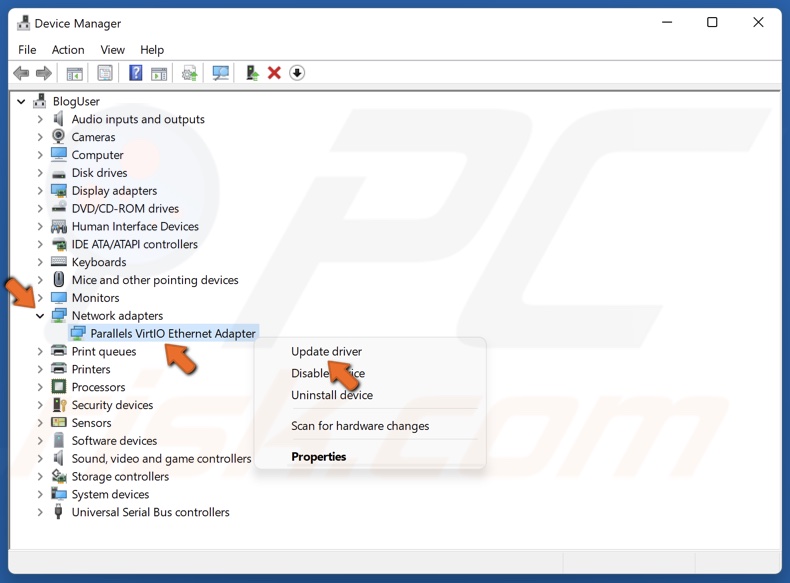Click the BlogUser computer root icon

click(40, 101)
